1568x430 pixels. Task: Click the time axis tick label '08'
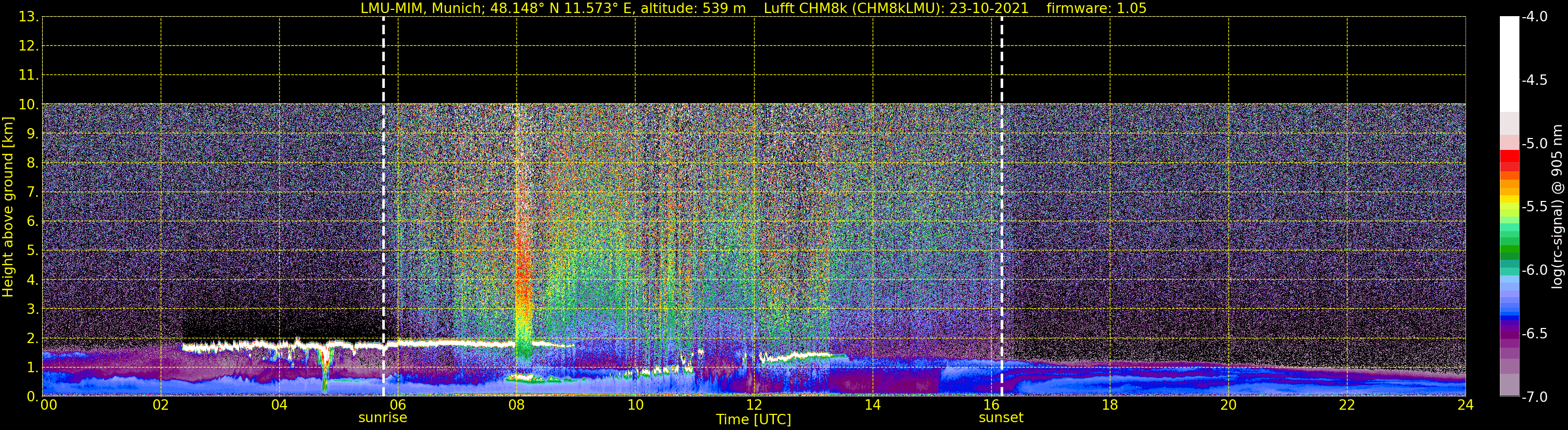[x=517, y=405]
